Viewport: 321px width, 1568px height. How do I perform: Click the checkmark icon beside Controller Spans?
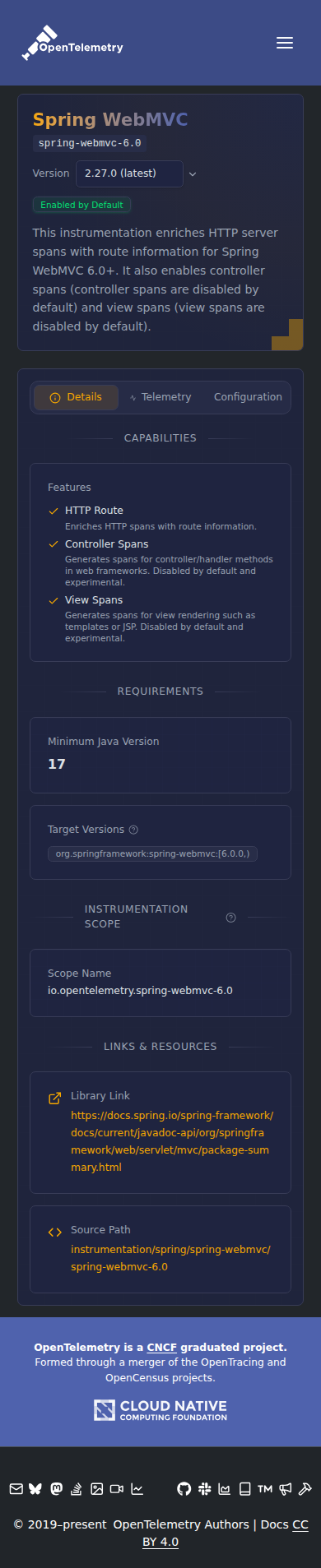[53, 544]
